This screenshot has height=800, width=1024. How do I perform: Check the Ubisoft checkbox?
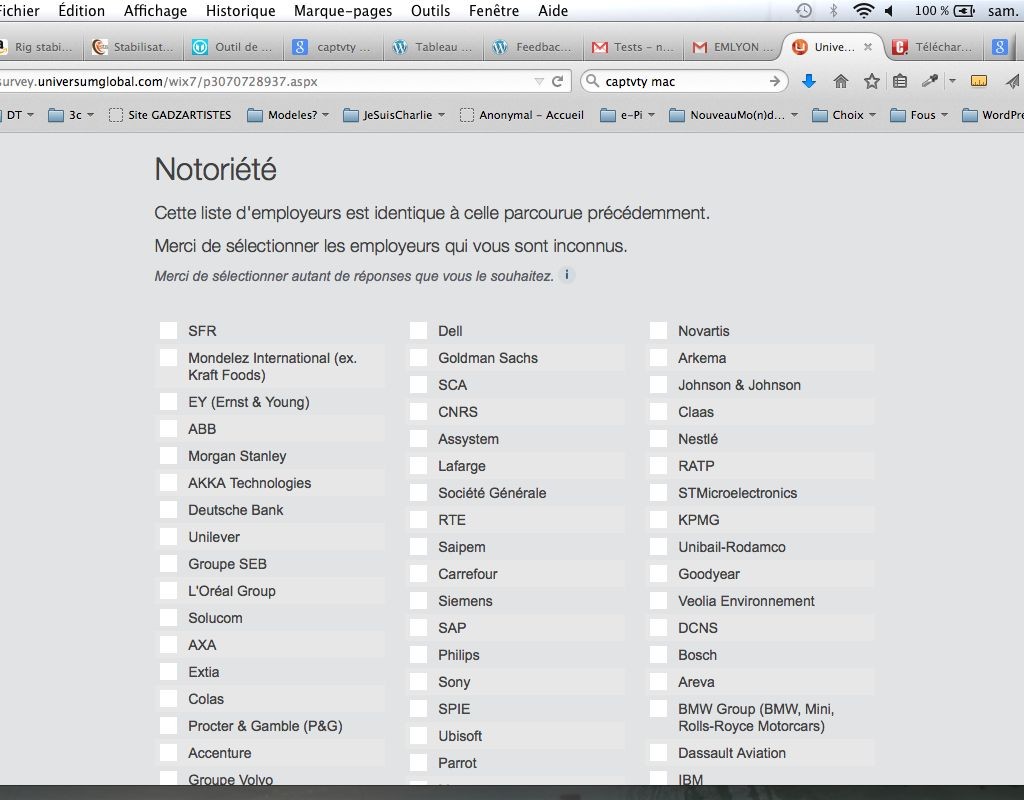(419, 736)
